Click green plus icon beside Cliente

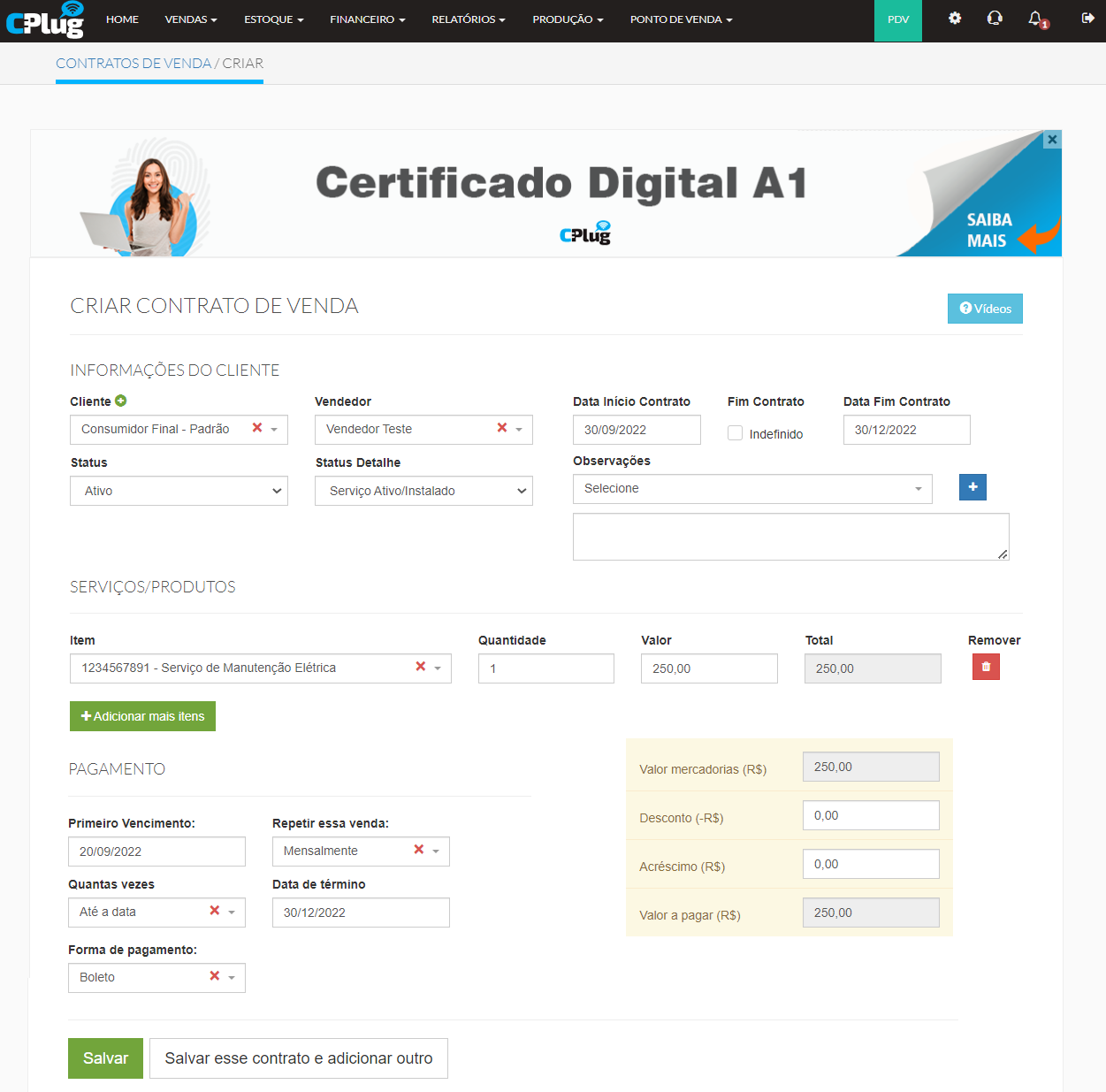click(x=121, y=401)
